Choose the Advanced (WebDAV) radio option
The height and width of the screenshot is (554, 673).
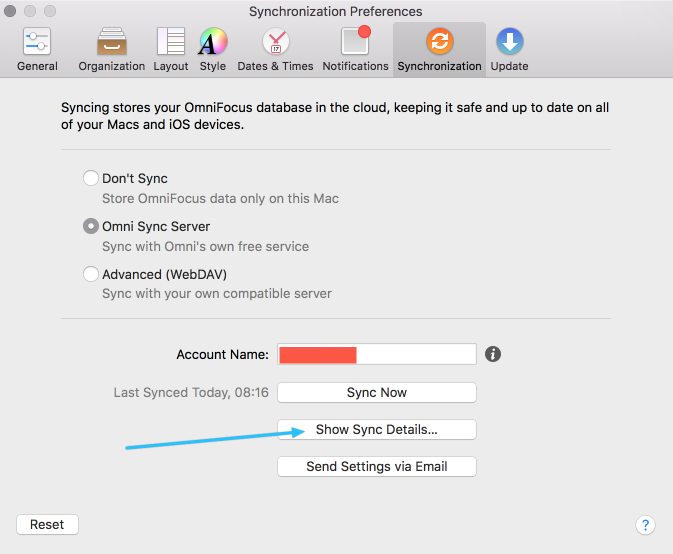(x=91, y=274)
